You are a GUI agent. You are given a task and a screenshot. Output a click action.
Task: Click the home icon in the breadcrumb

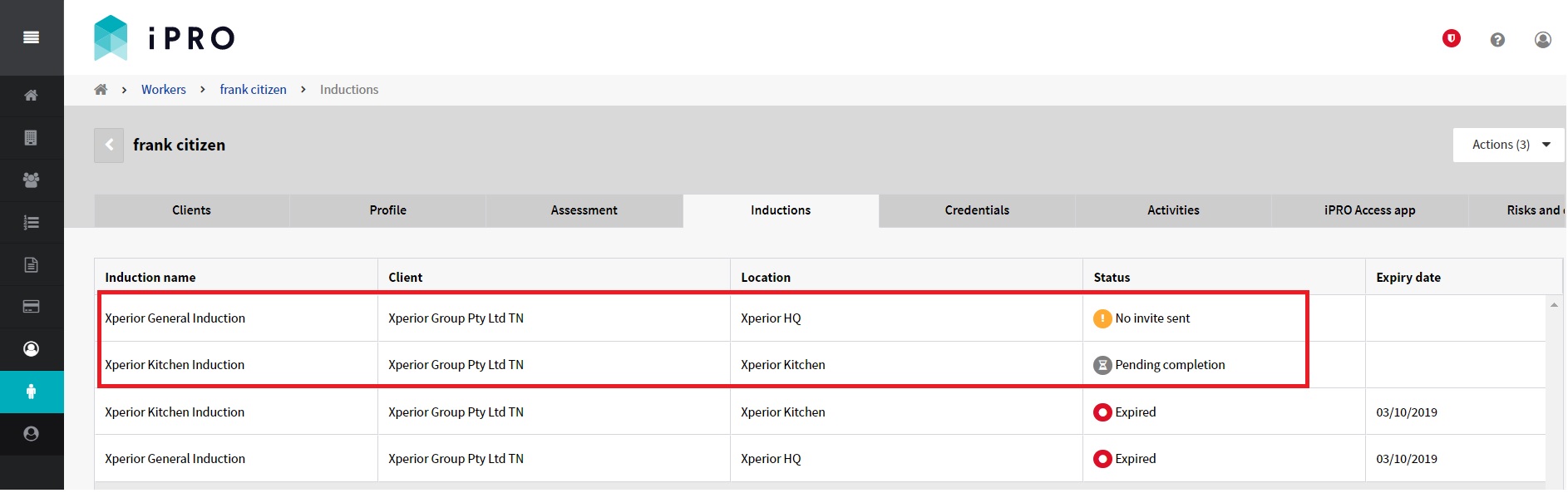[x=101, y=89]
